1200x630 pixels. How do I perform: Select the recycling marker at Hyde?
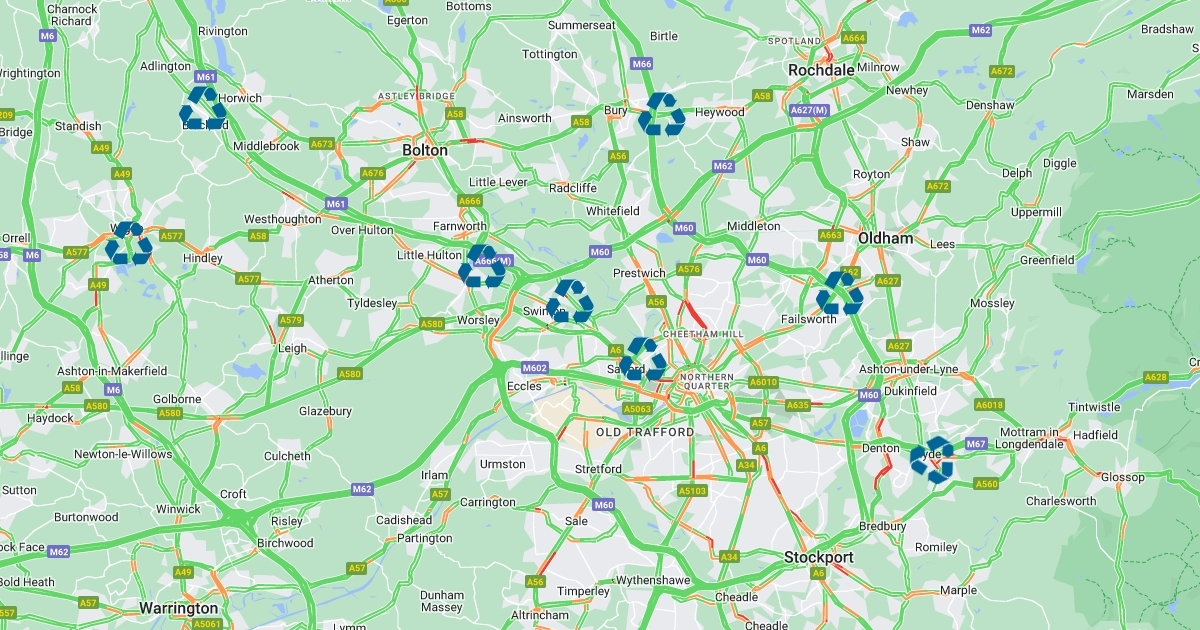coord(934,460)
